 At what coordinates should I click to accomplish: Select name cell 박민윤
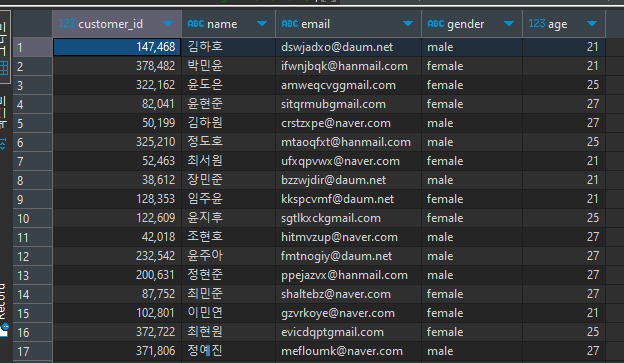point(228,66)
